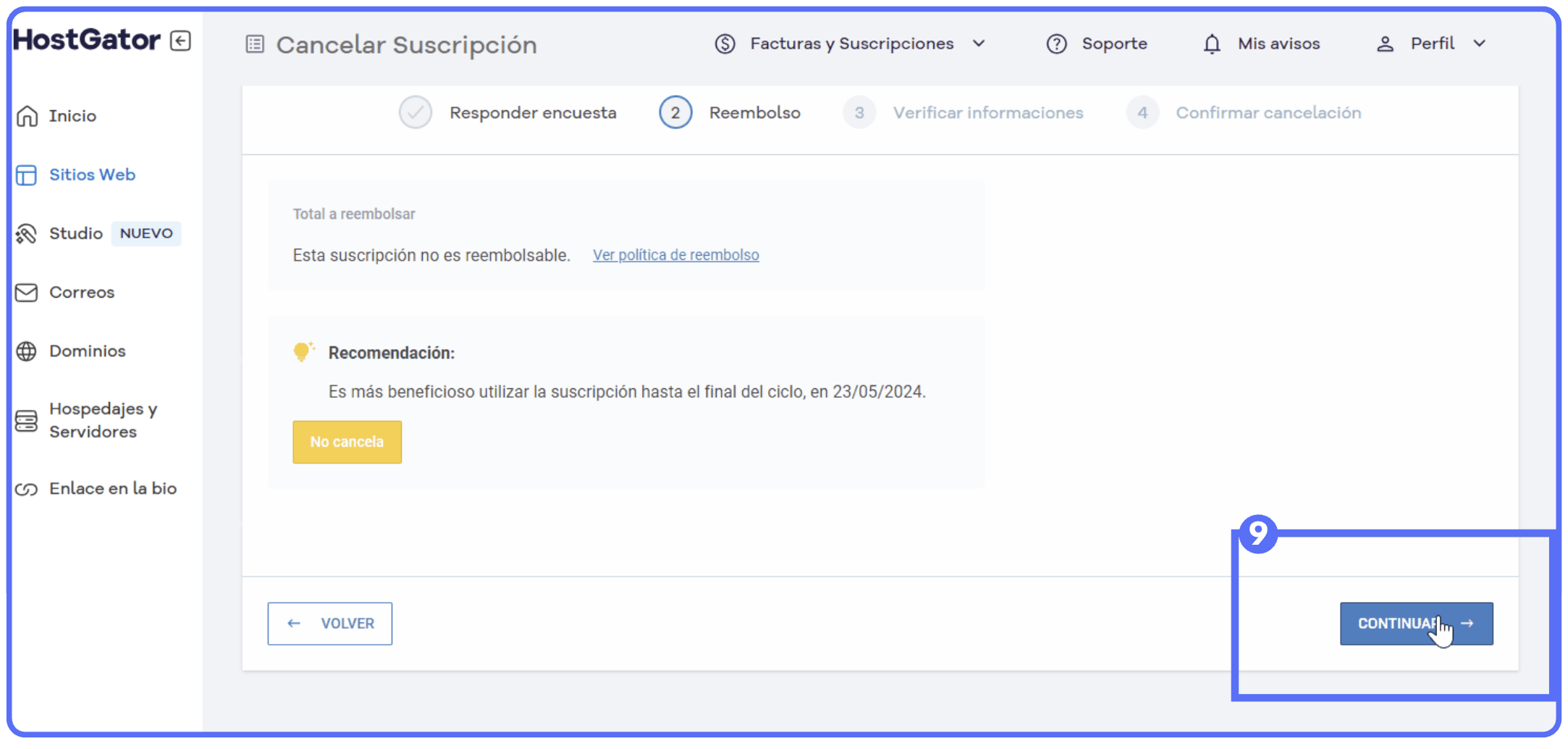Click the Hospedajes y Servidores server icon
This screenshot has height=749, width=1568.
click(27, 421)
